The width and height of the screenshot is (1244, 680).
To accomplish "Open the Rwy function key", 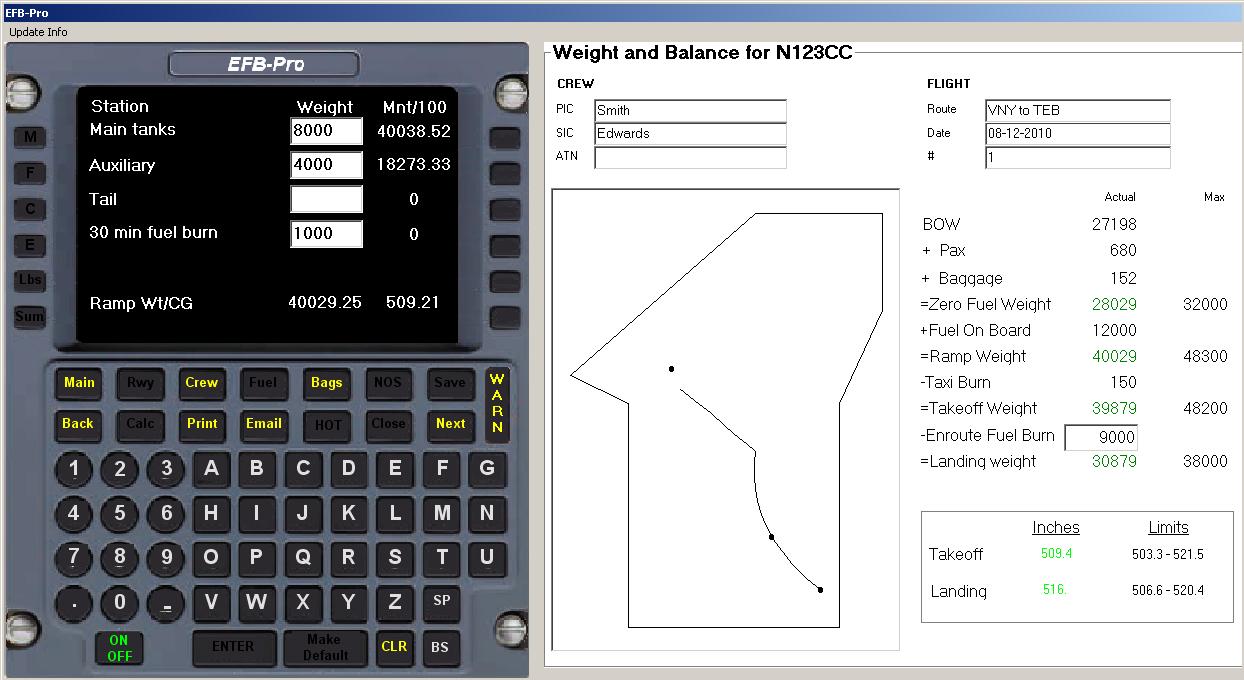I will coord(141,383).
